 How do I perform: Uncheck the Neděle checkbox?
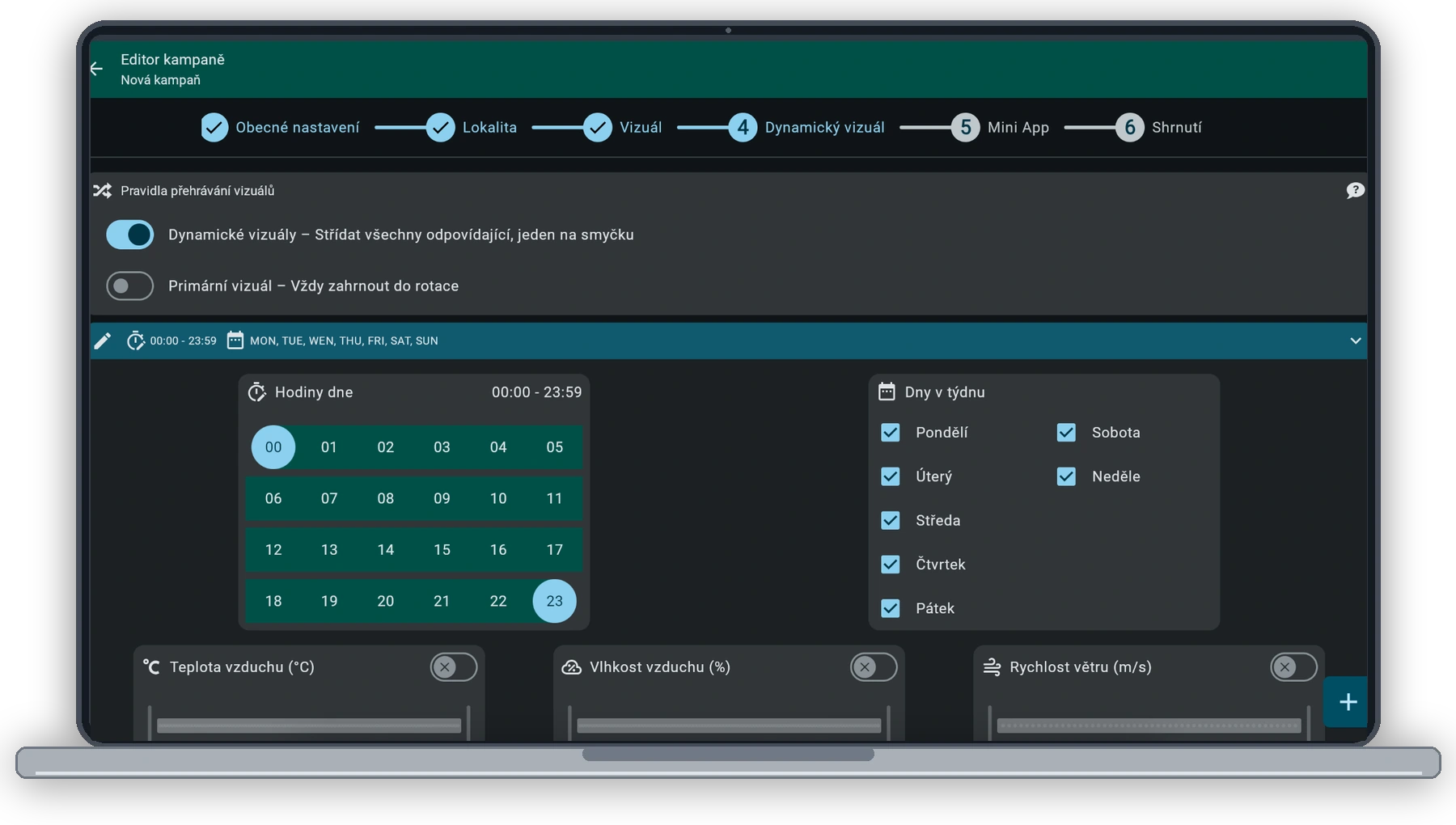point(1066,476)
